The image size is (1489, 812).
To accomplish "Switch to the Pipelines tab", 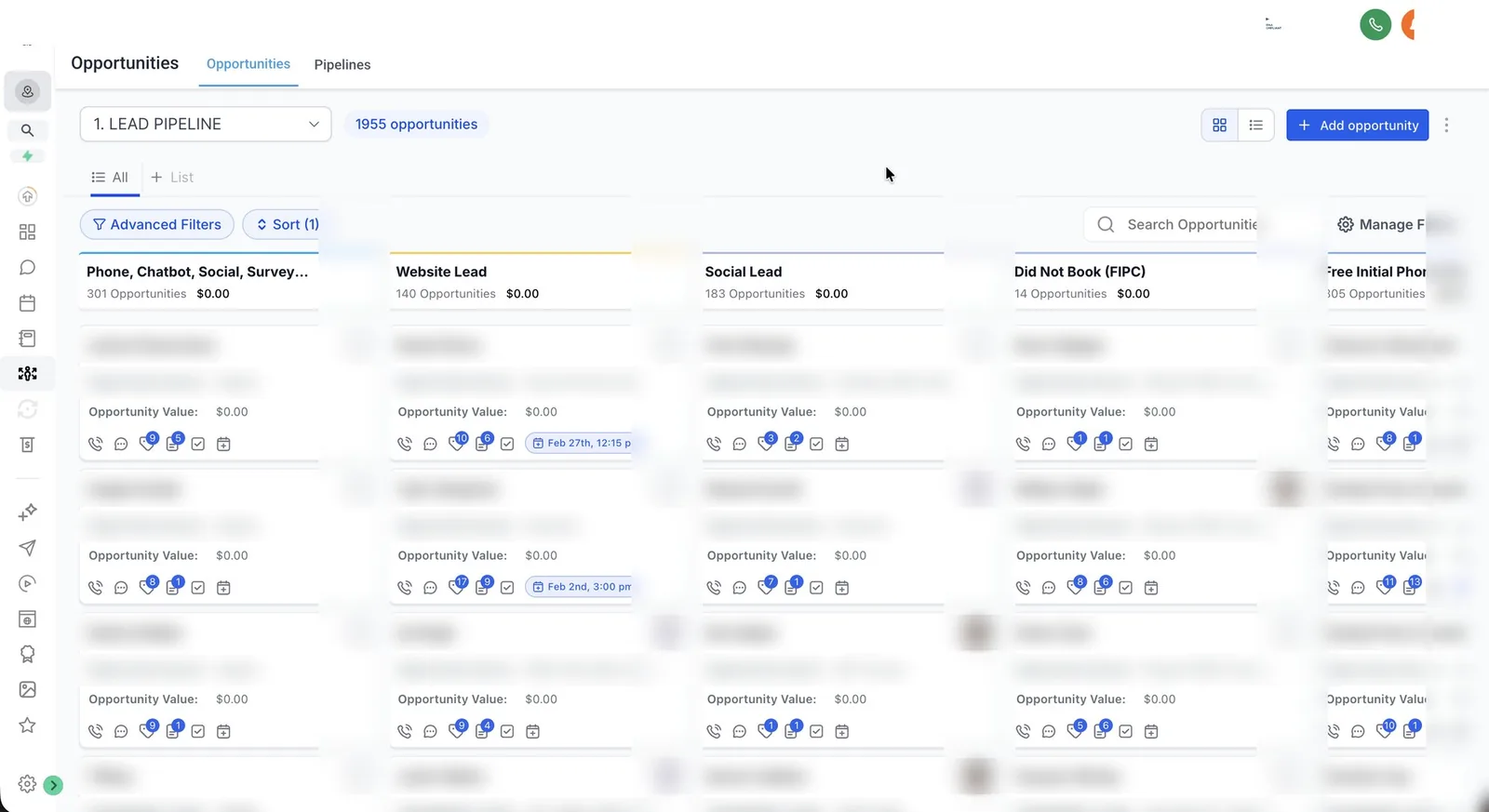I will click(342, 64).
